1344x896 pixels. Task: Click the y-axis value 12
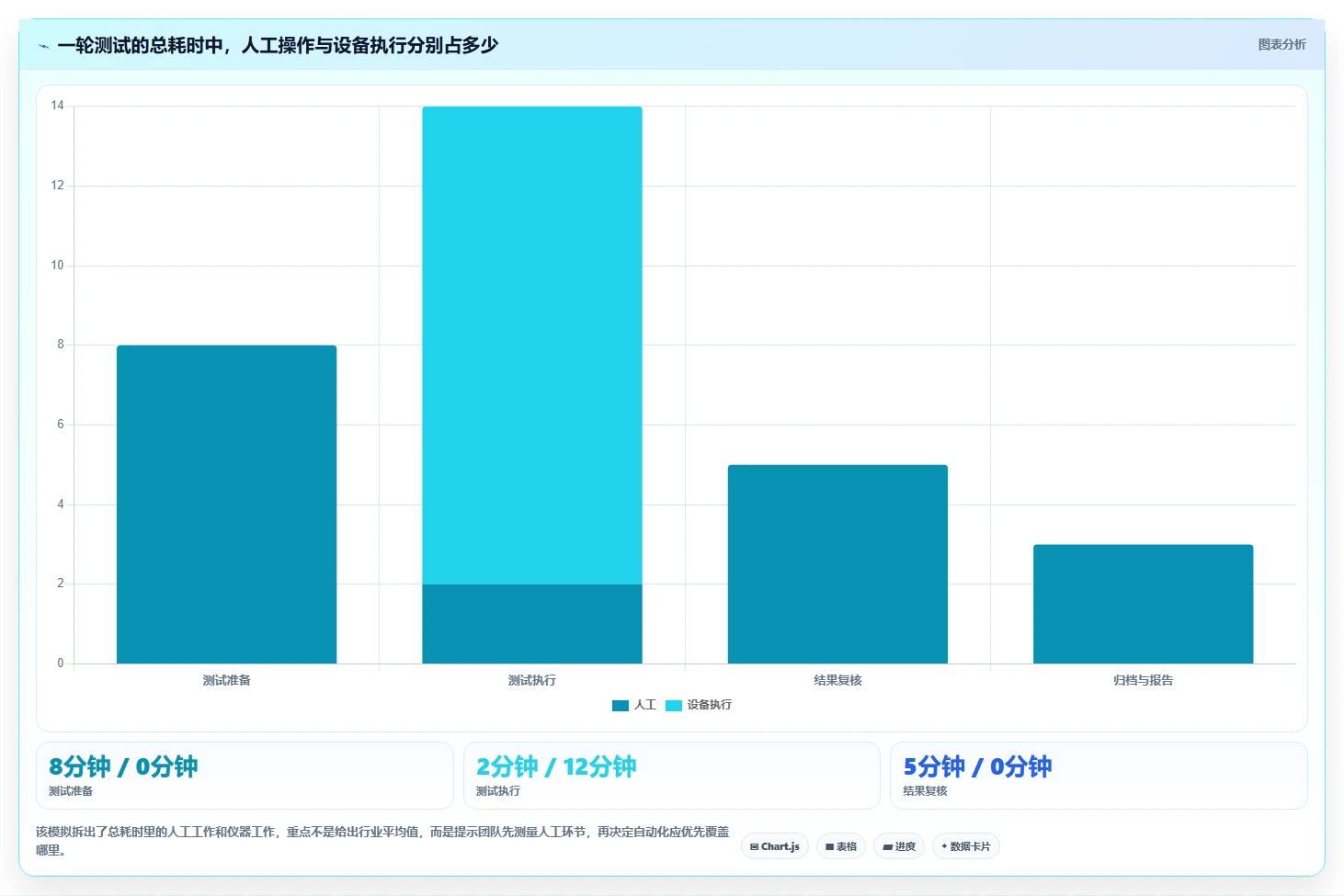(x=58, y=186)
